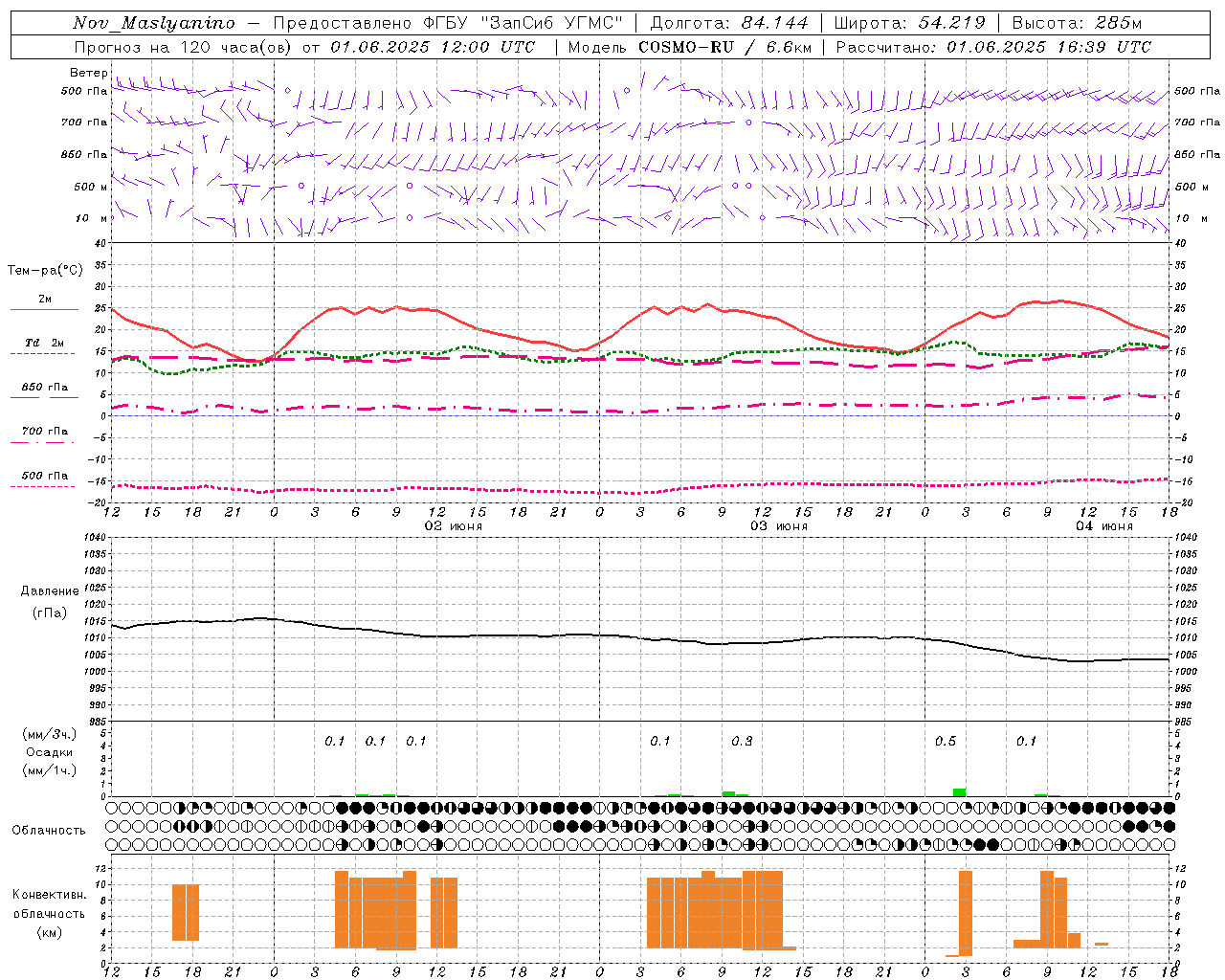Select the 'Долгота: 84.144' header field
Image resolution: width=1225 pixels, height=980 pixels.
[x=729, y=23]
